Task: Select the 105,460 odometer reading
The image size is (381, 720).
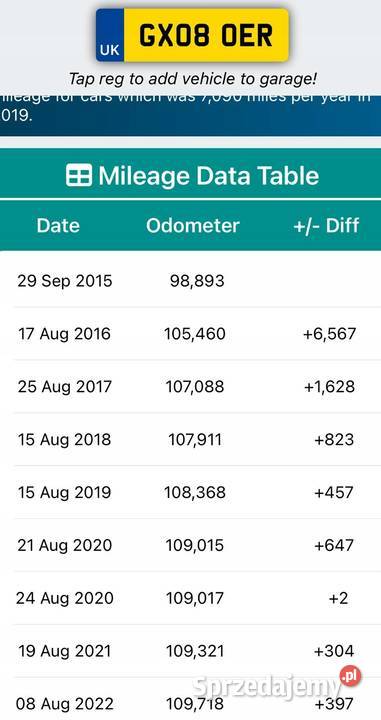Action: tap(195, 334)
